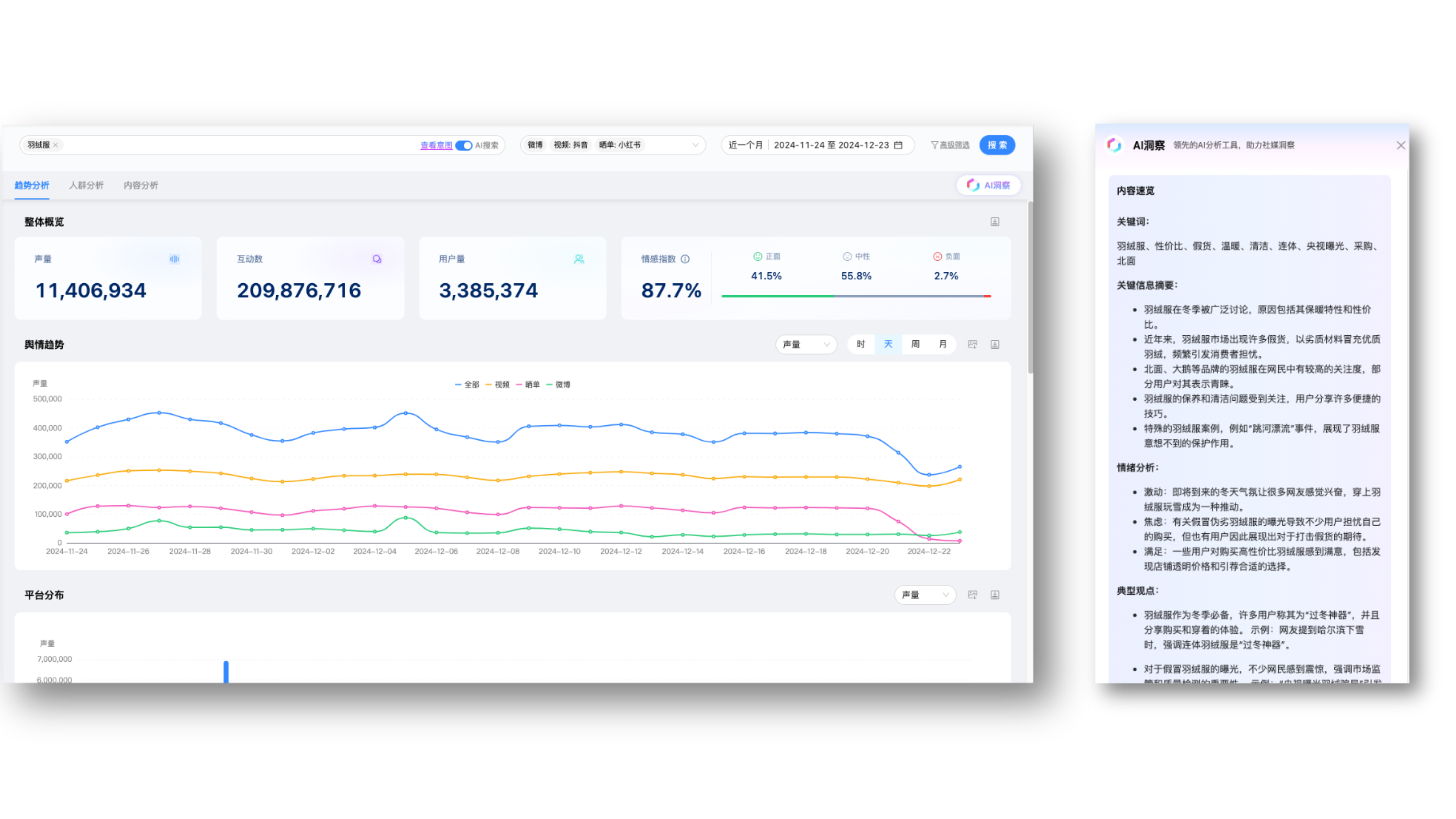Viewport: 1456px width, 819px height.
Task: Click the 2024-11-24 至 2024-12-23 date range
Action: pyautogui.click(x=831, y=145)
